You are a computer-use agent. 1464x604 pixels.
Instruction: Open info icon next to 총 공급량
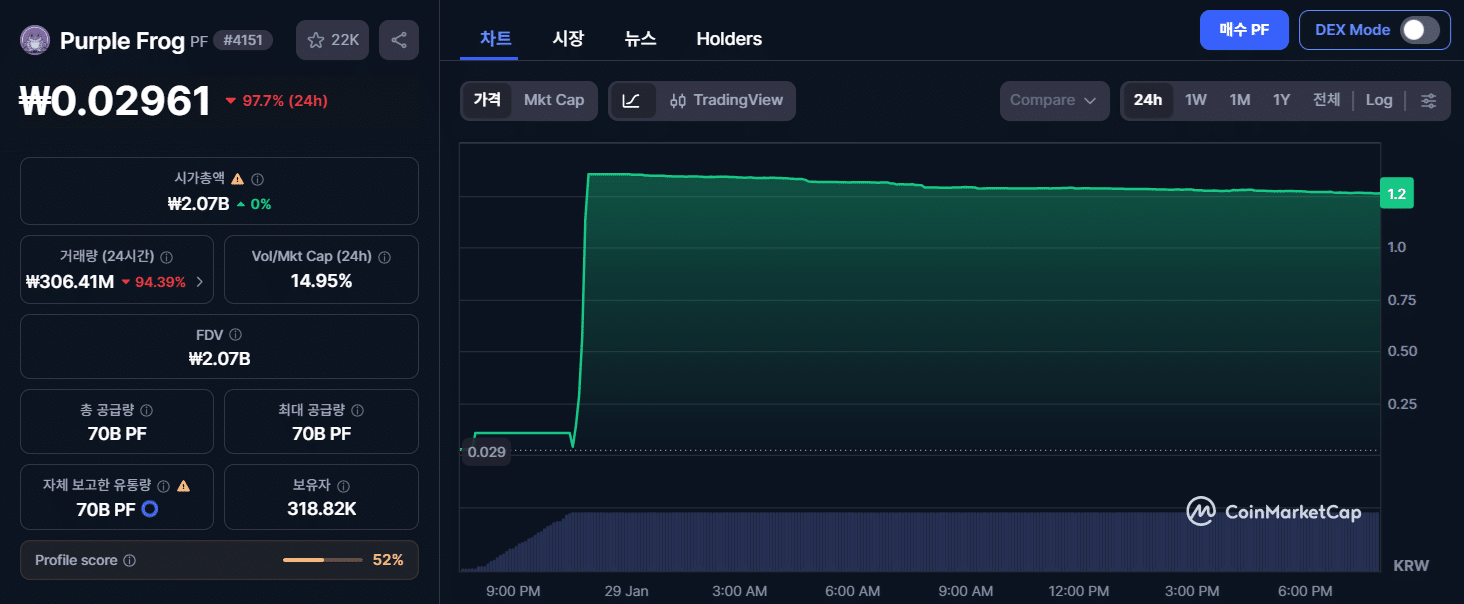(147, 410)
